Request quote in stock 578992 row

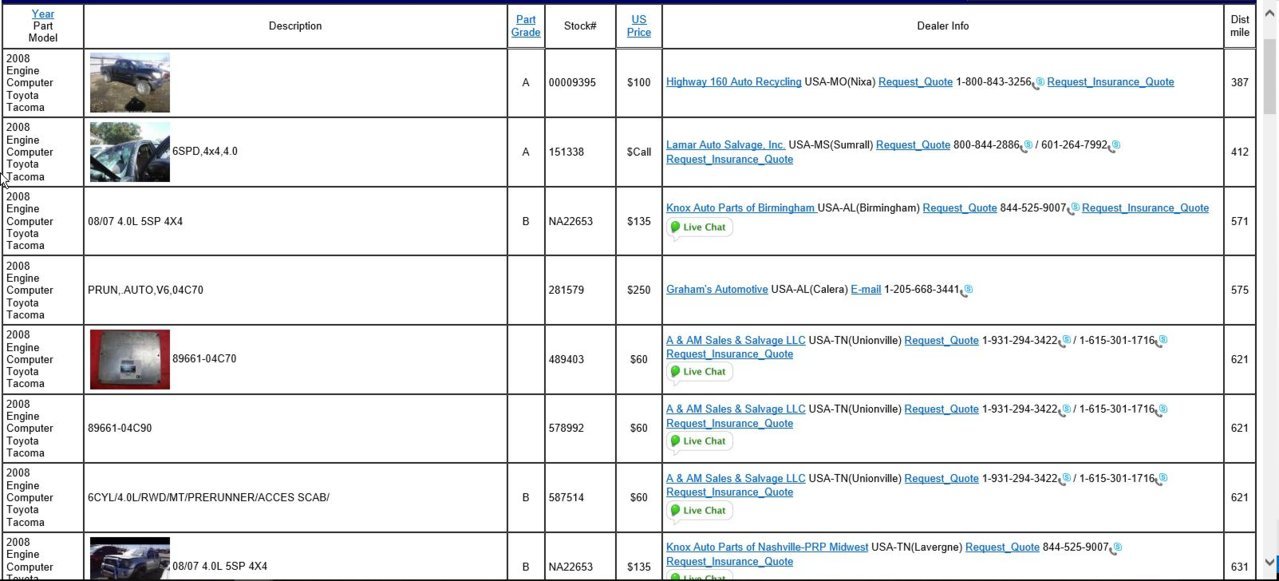point(941,409)
